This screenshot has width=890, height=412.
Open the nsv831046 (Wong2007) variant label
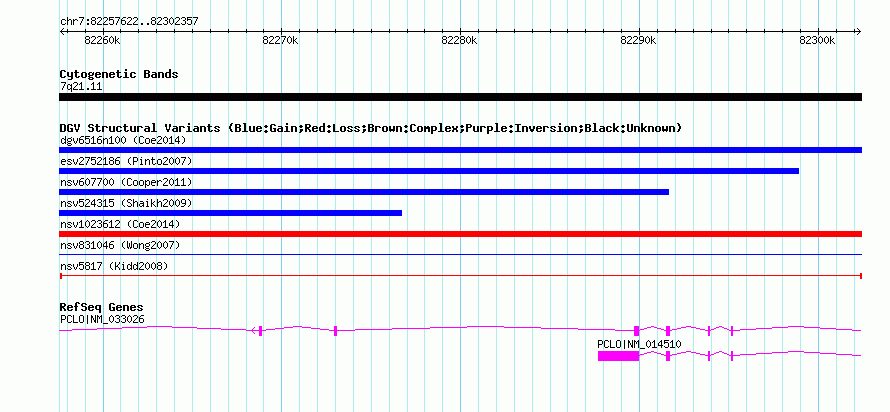(x=120, y=245)
